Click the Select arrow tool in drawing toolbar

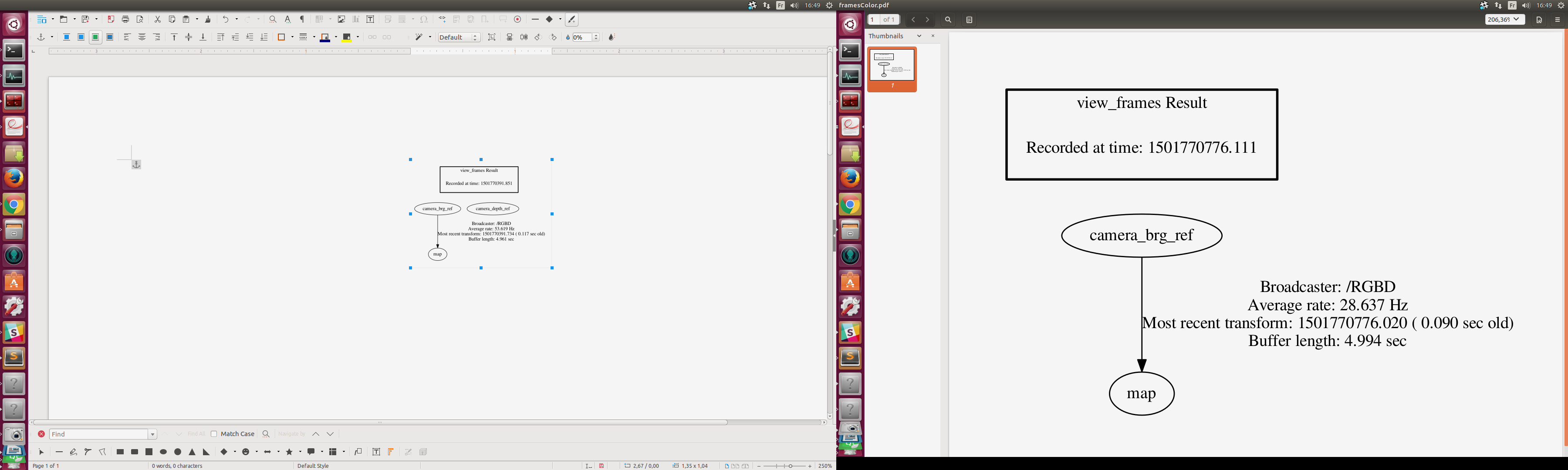41,452
